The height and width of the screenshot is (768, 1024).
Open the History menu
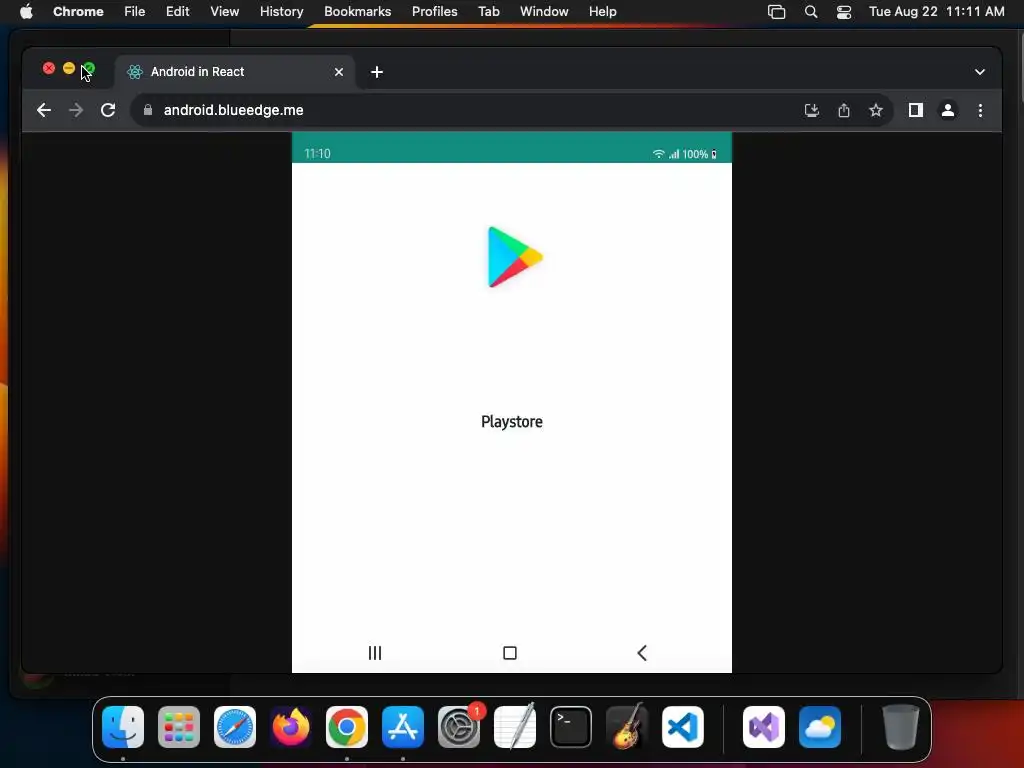[x=281, y=12]
